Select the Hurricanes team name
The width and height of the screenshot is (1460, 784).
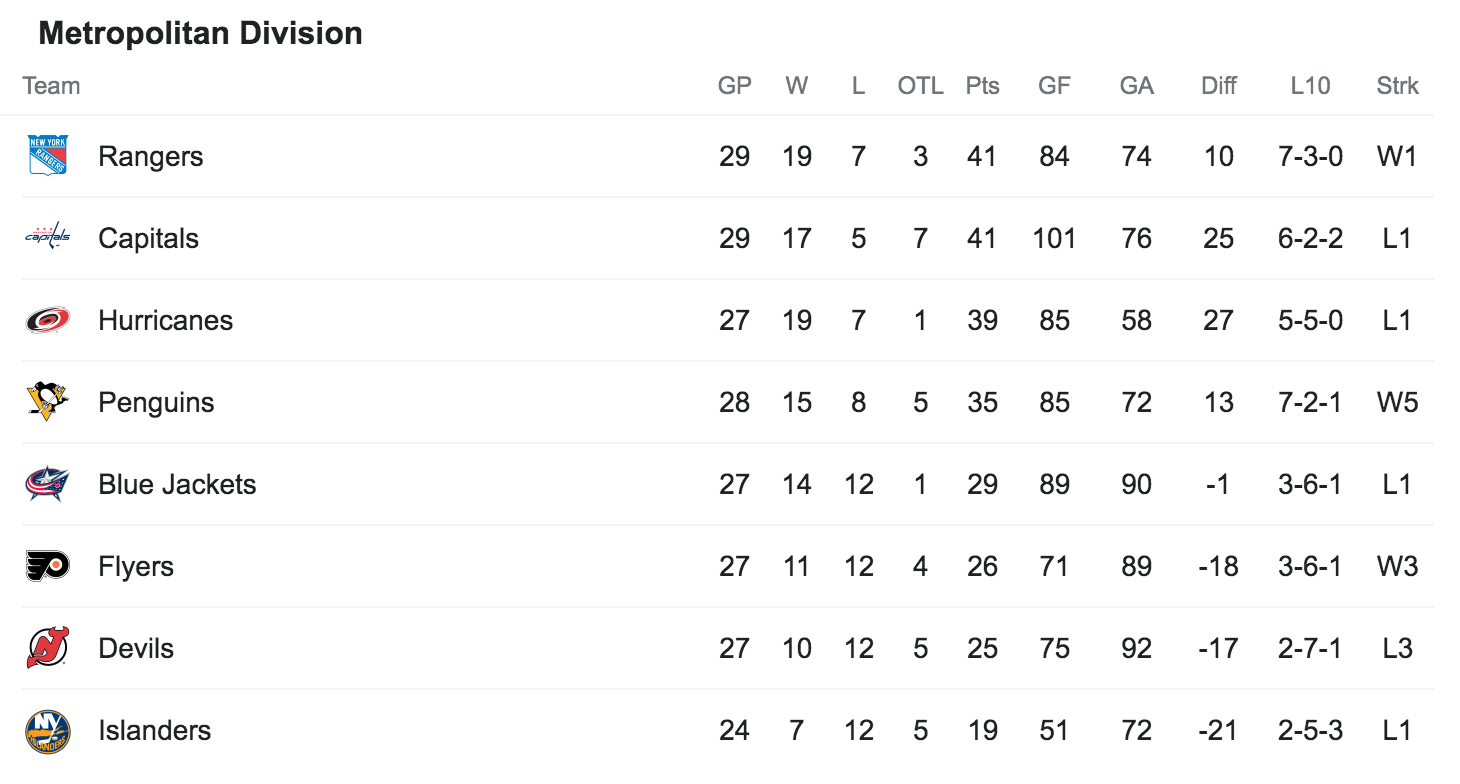tap(165, 321)
